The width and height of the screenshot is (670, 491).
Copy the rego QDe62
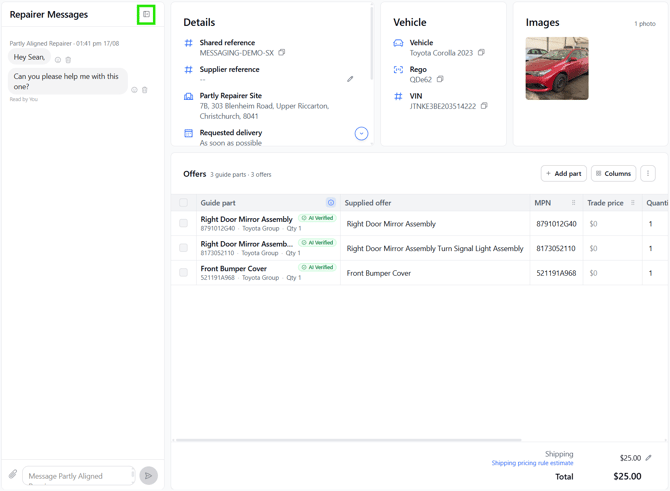pyautogui.click(x=440, y=79)
